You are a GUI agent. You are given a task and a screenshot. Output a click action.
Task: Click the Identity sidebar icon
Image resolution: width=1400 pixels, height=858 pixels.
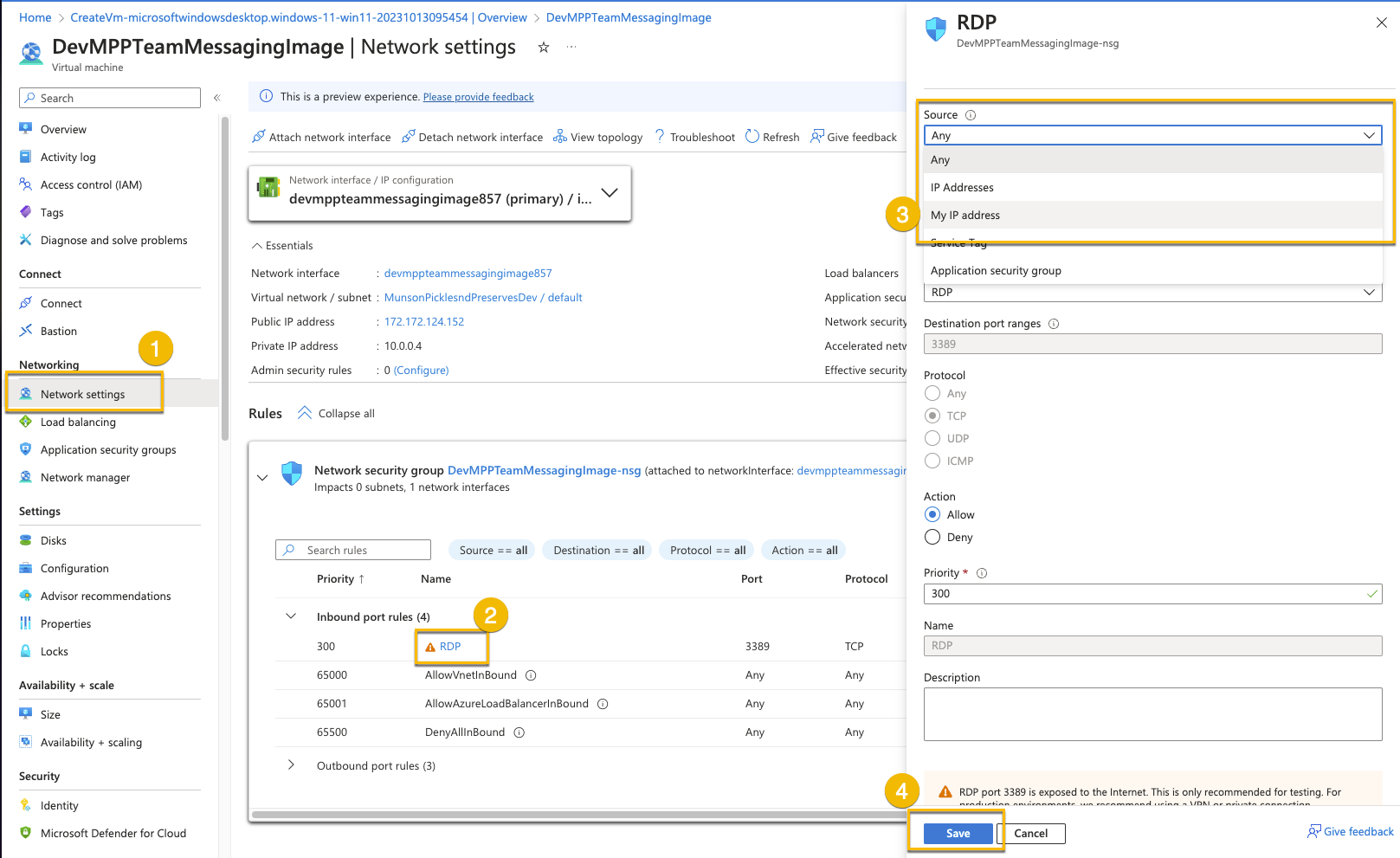26,805
